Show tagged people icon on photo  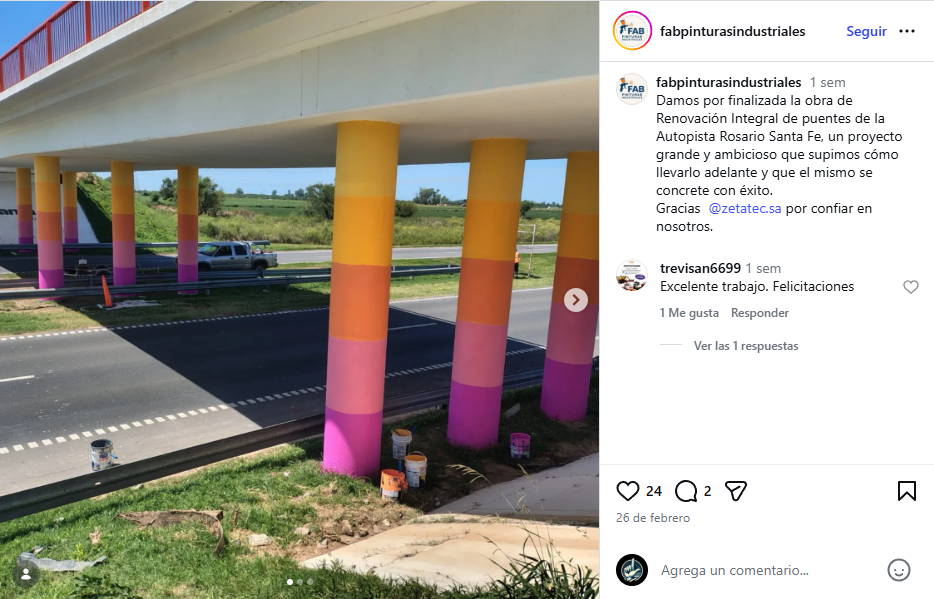click(x=26, y=575)
